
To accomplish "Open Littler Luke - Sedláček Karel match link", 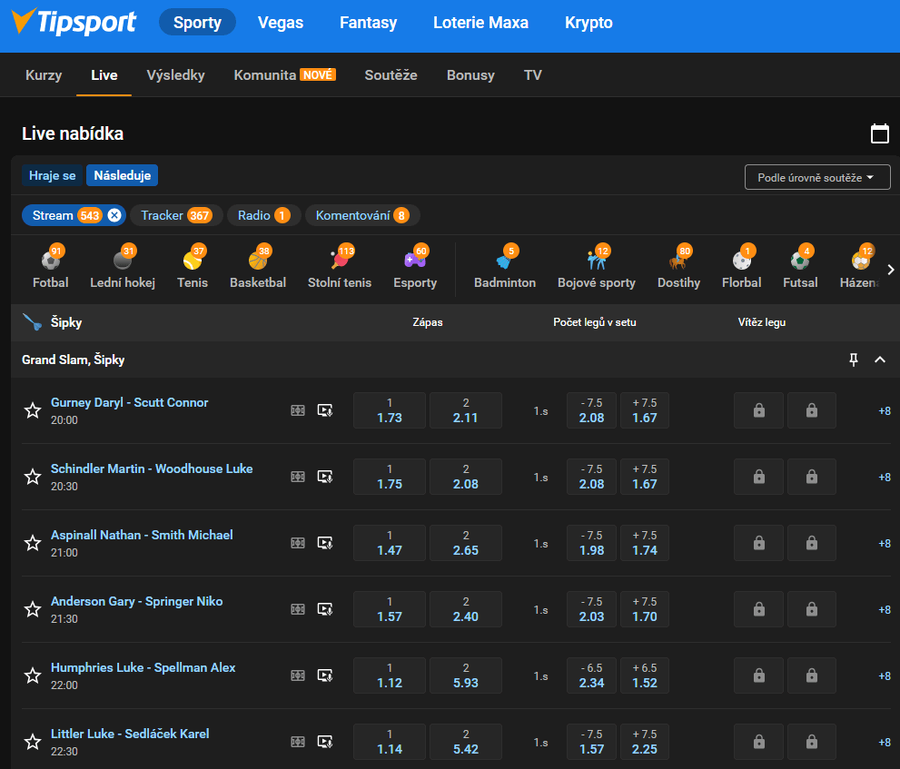I will click(x=130, y=734).
